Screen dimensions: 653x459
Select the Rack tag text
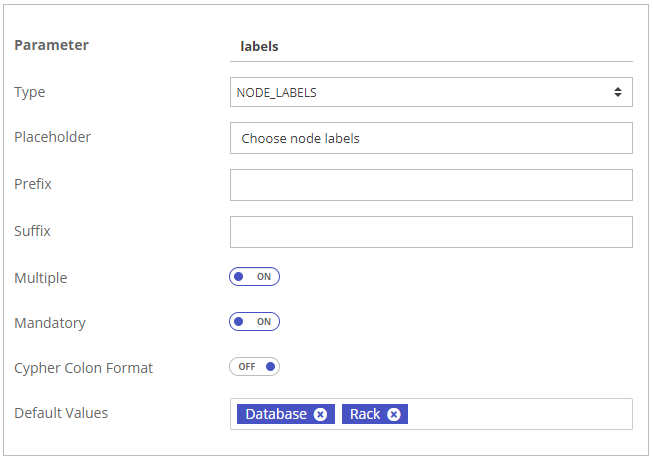click(365, 414)
